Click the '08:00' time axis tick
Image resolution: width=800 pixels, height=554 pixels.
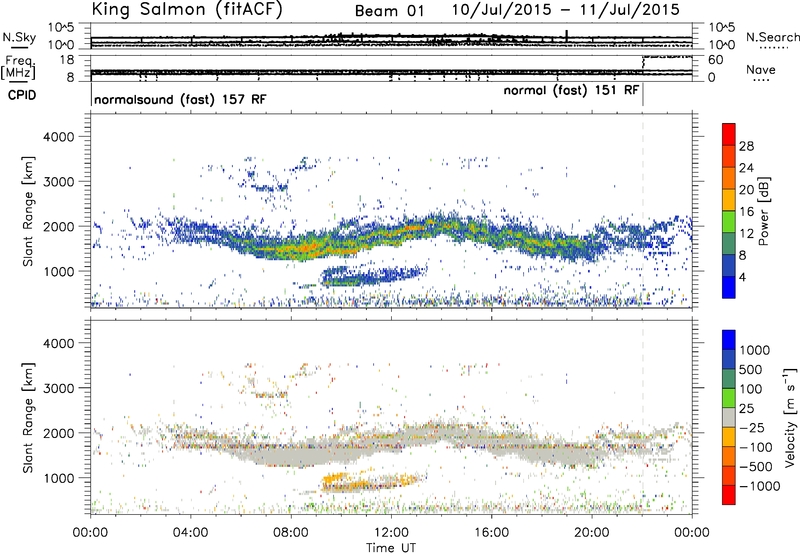(291, 533)
